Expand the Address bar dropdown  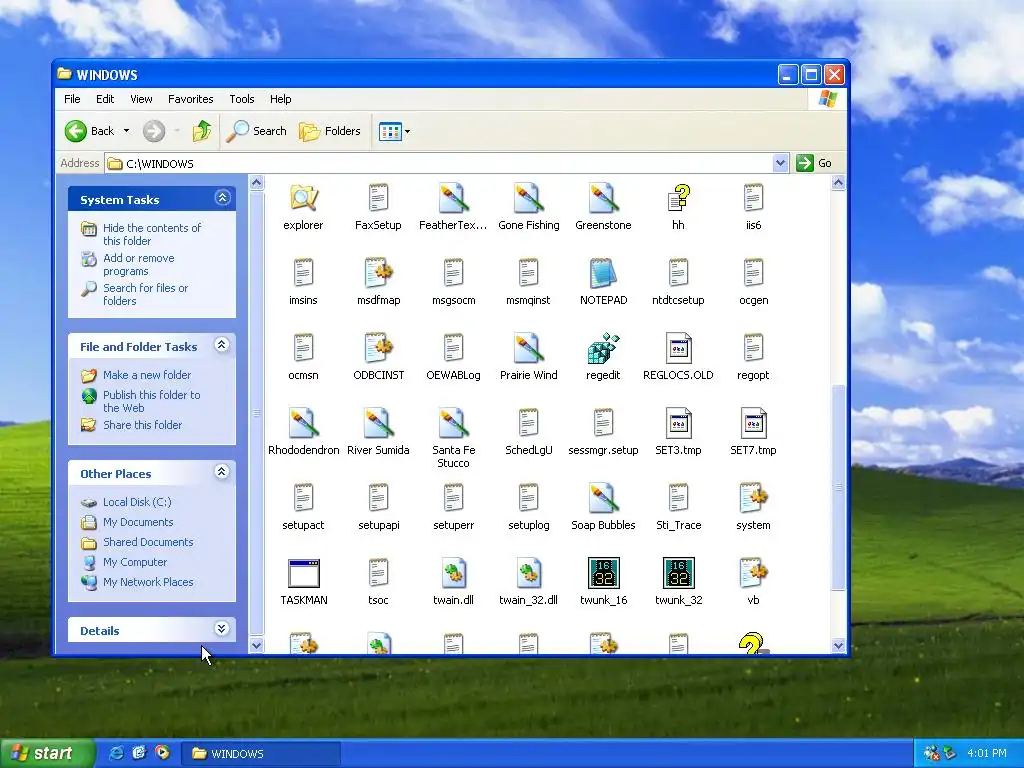780,163
